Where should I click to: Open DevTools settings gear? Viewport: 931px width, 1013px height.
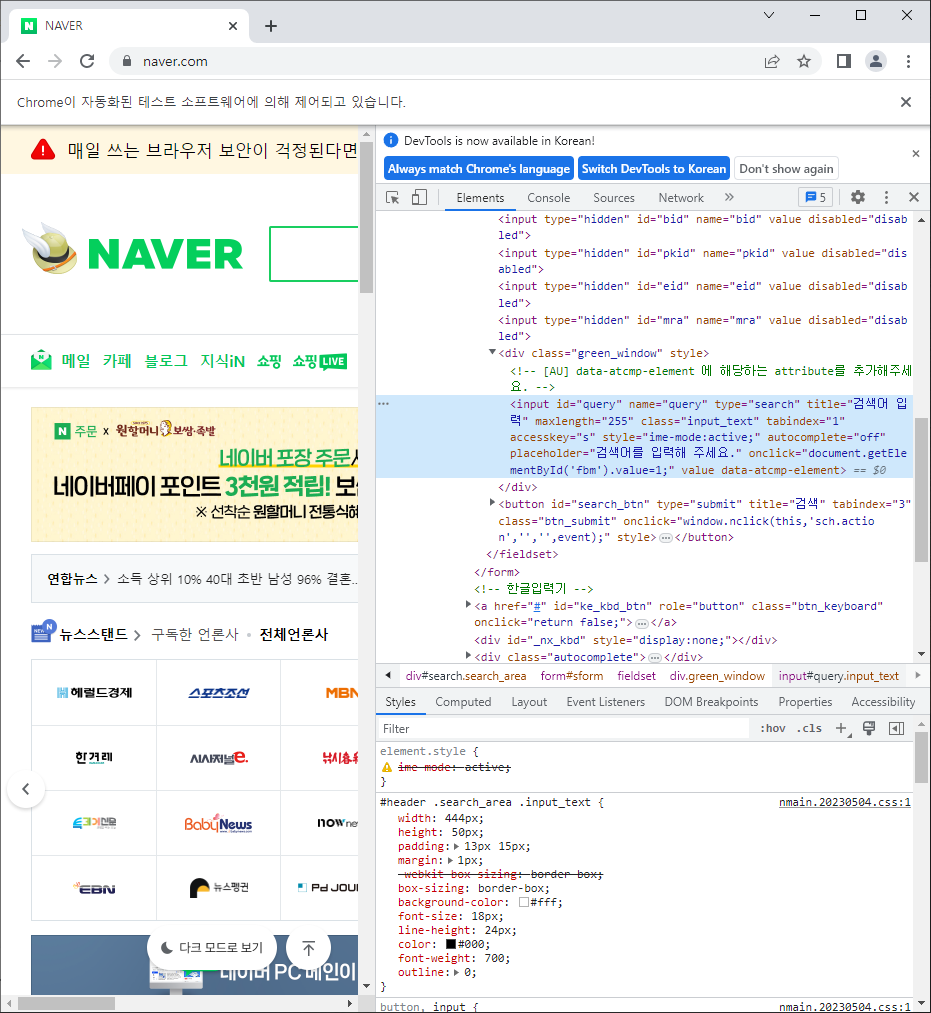click(857, 197)
